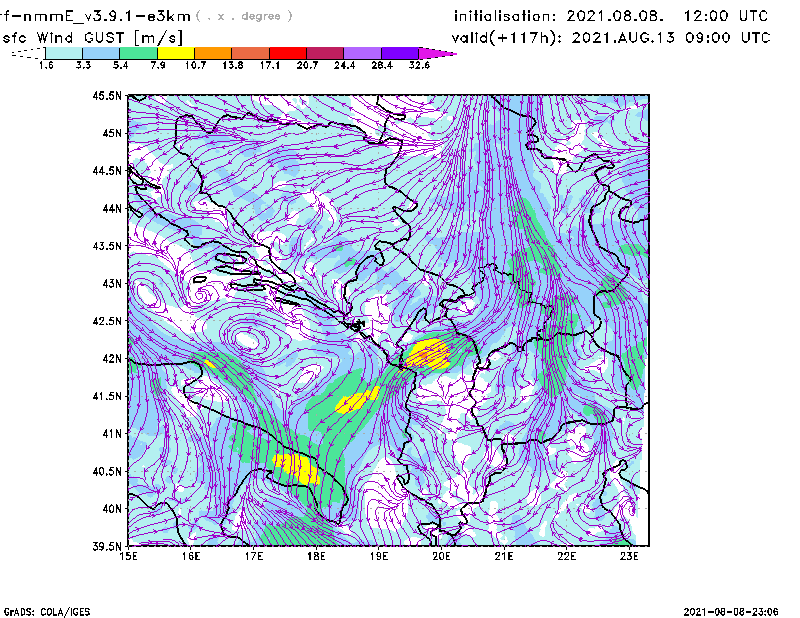Screen dimensions: 800x618
Task: Click the 43N latitude label
Action: (x=112, y=283)
